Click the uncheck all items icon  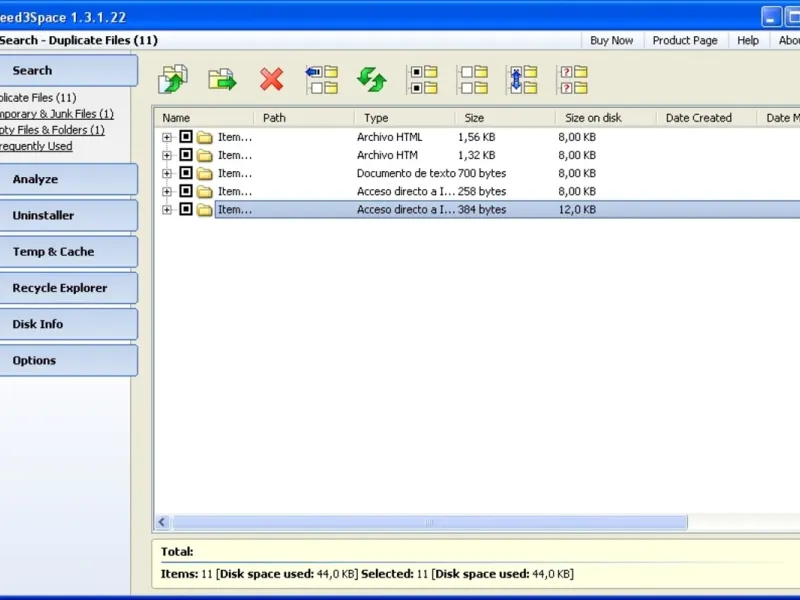tap(472, 80)
